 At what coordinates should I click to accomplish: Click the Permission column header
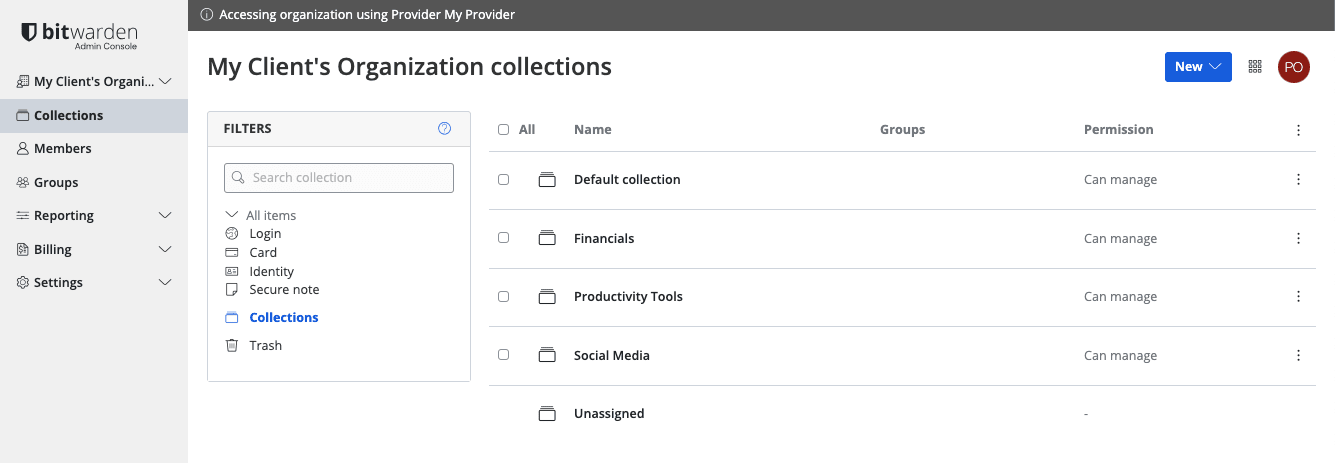click(x=1119, y=130)
